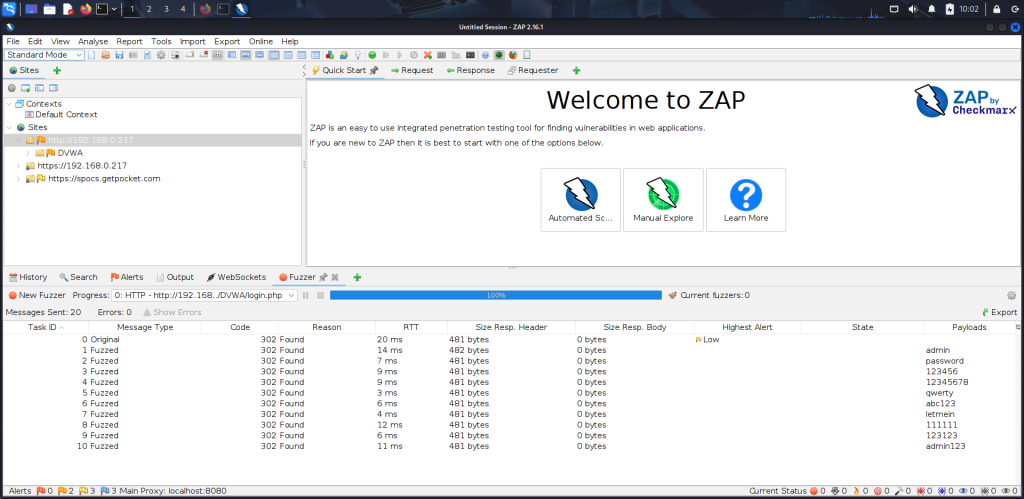Click Main Proxy: localhost:8080 in status bar

pos(171,491)
